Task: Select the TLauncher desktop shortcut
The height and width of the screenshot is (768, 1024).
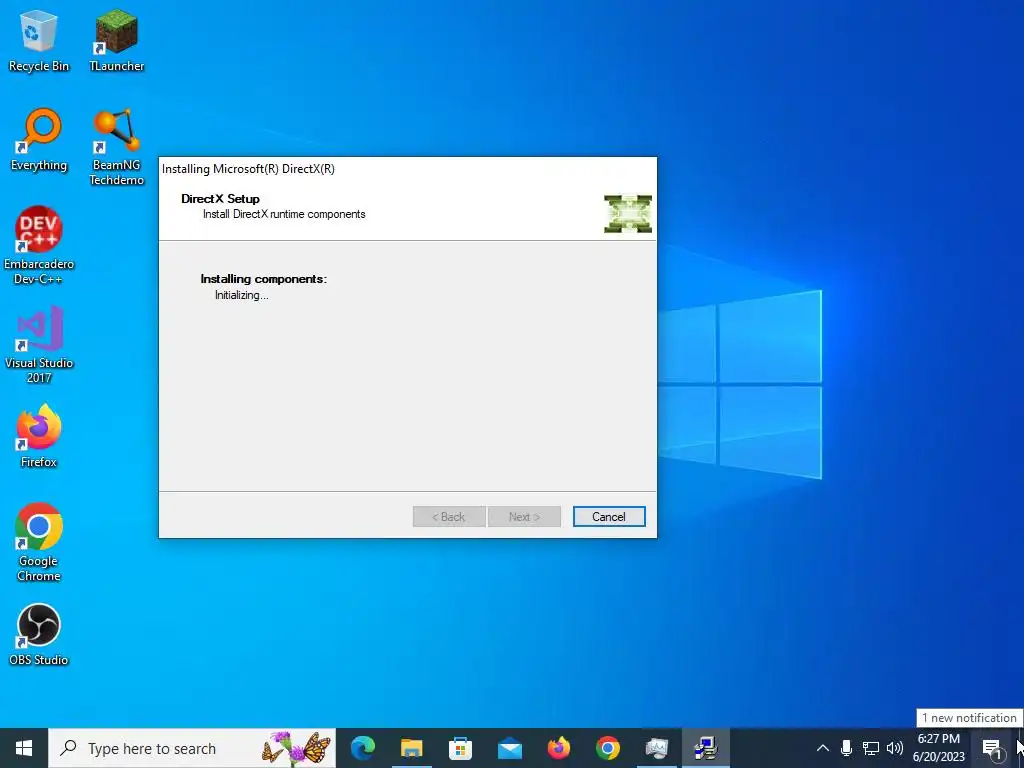Action: (x=116, y=40)
